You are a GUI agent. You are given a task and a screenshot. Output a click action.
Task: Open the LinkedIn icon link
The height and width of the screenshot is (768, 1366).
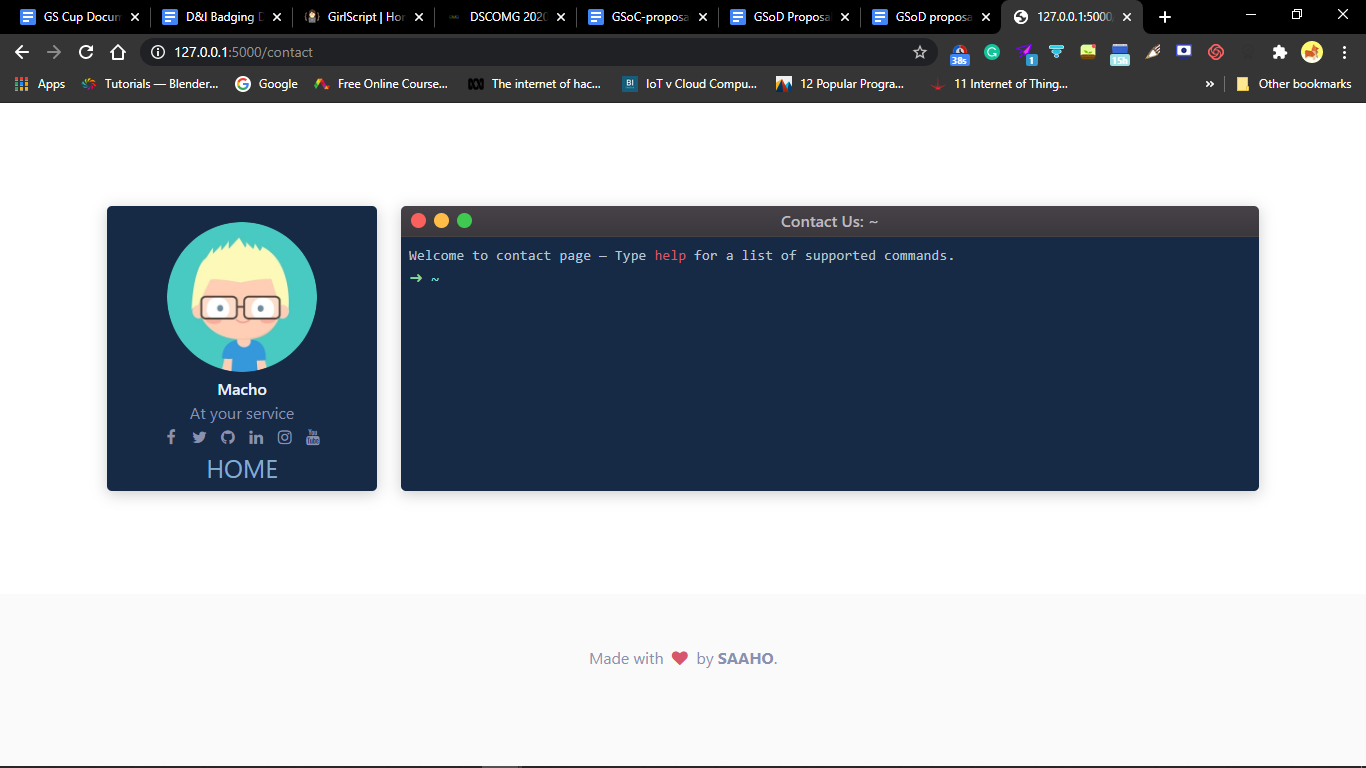coord(256,437)
